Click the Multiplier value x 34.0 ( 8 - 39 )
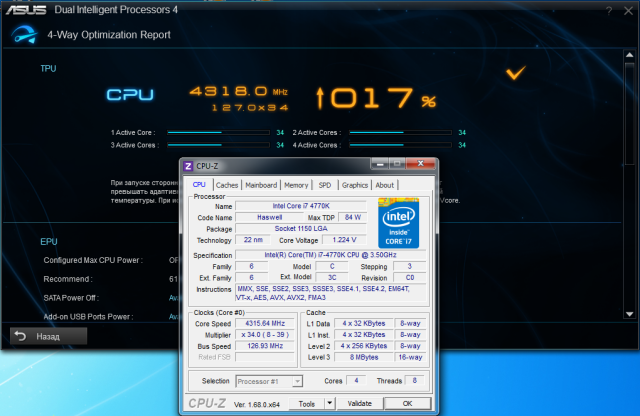 [265, 335]
